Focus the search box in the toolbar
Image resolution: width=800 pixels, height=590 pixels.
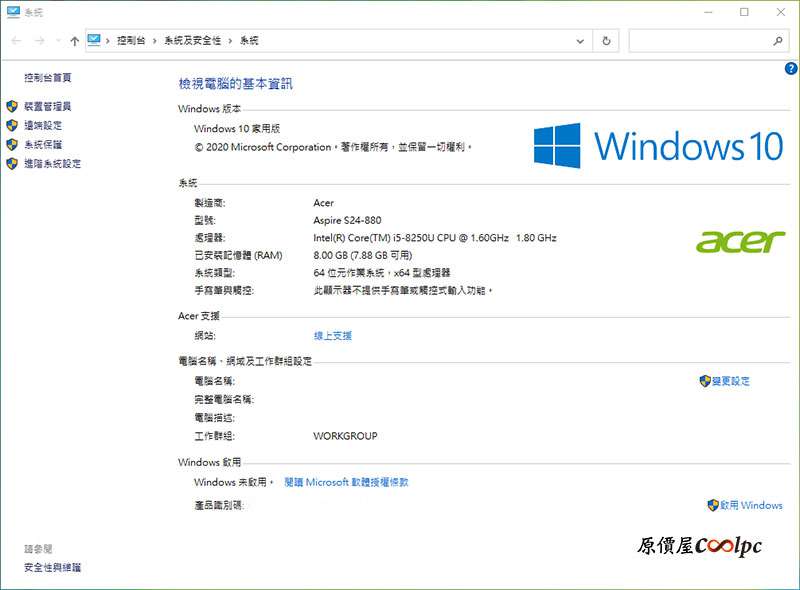point(707,41)
